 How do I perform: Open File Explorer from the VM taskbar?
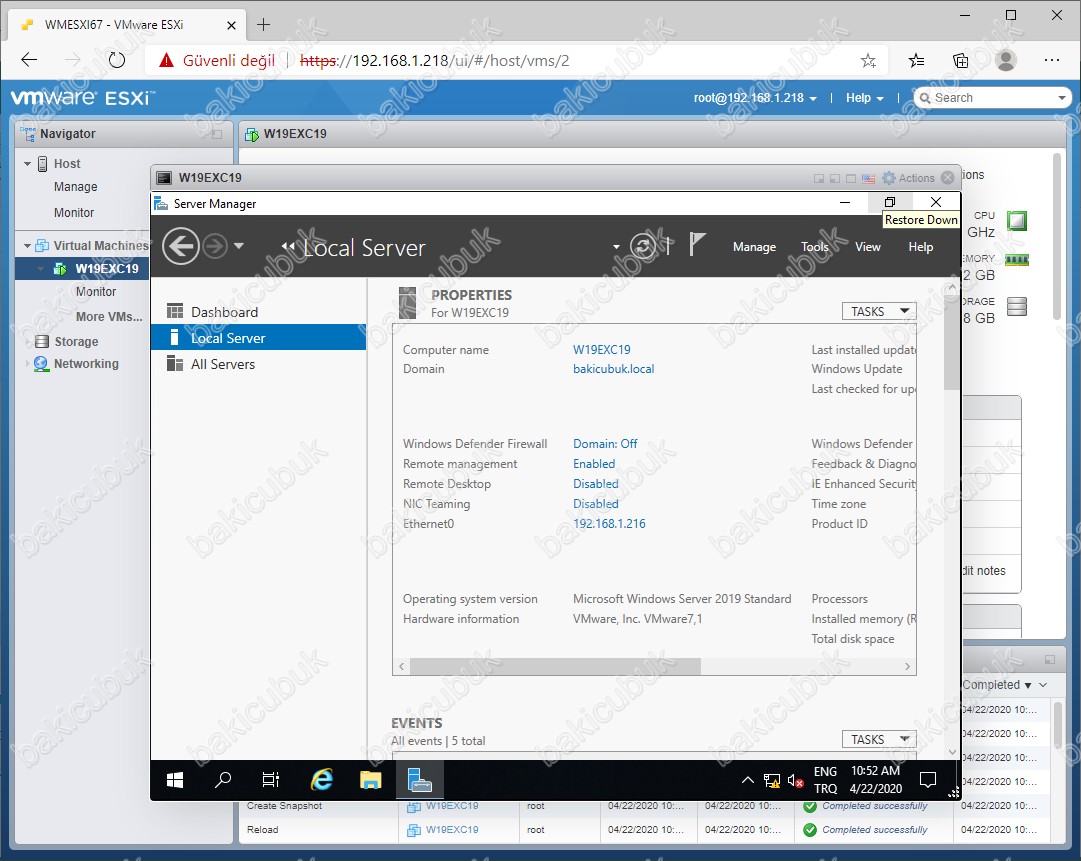370,780
